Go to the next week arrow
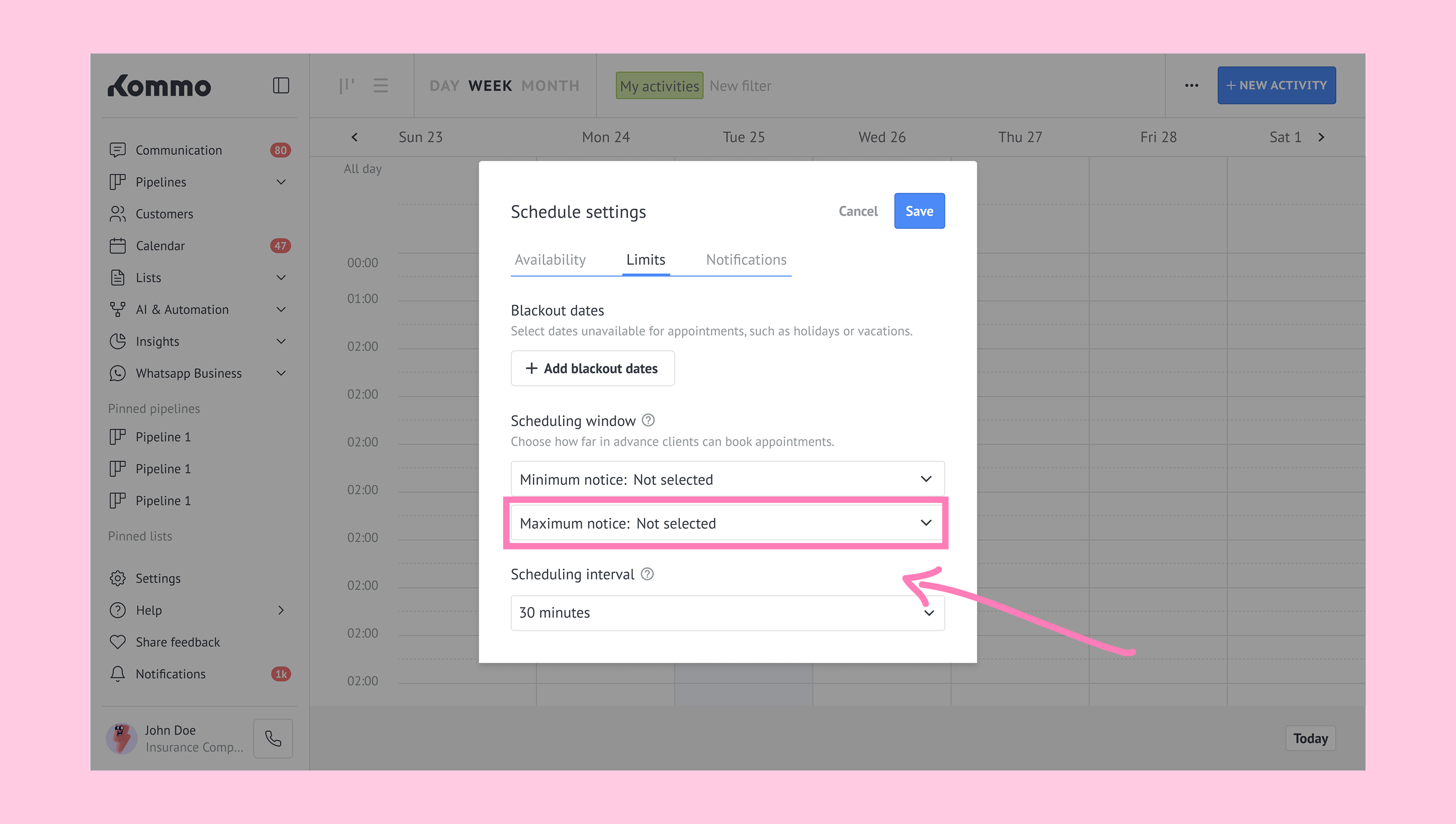 pos(1321,138)
